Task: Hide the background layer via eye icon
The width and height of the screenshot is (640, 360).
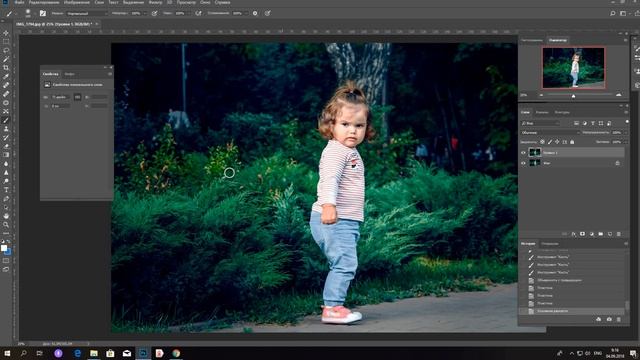Action: tap(523, 163)
